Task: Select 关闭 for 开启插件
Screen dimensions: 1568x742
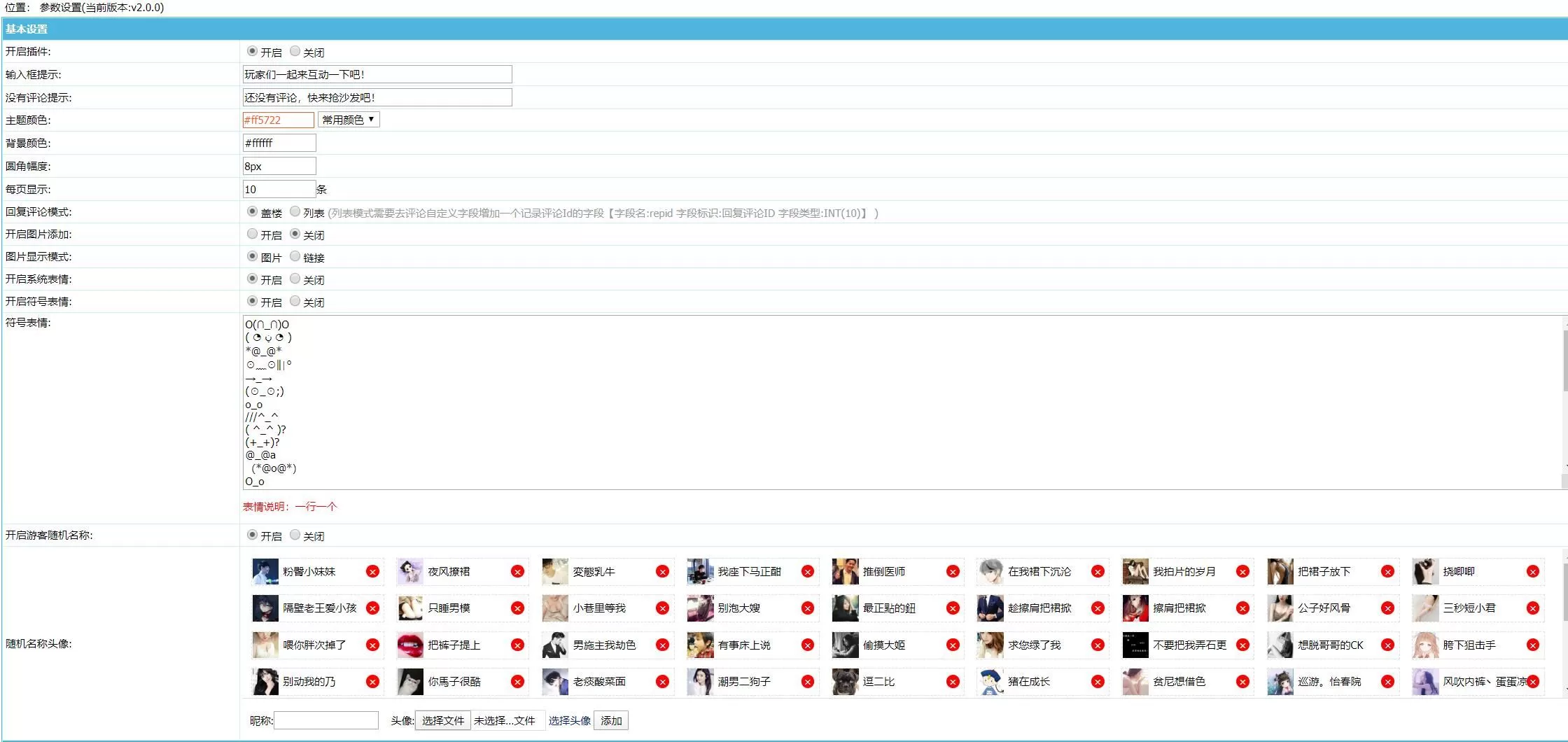Action: (295, 51)
